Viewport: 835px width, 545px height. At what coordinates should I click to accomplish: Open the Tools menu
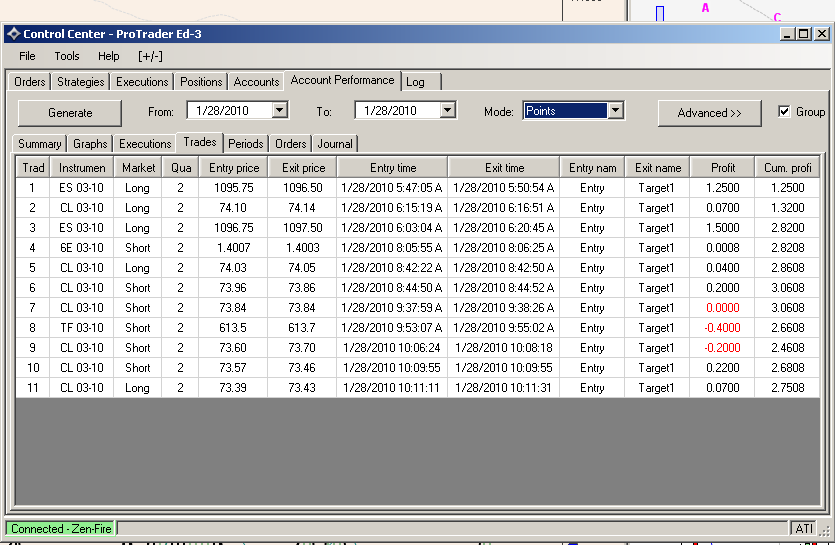pos(67,56)
